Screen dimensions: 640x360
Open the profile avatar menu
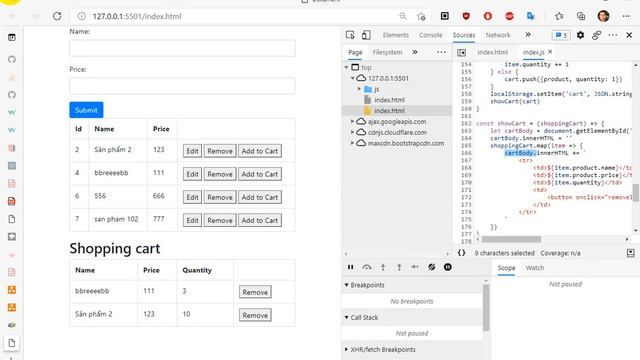(604, 16)
